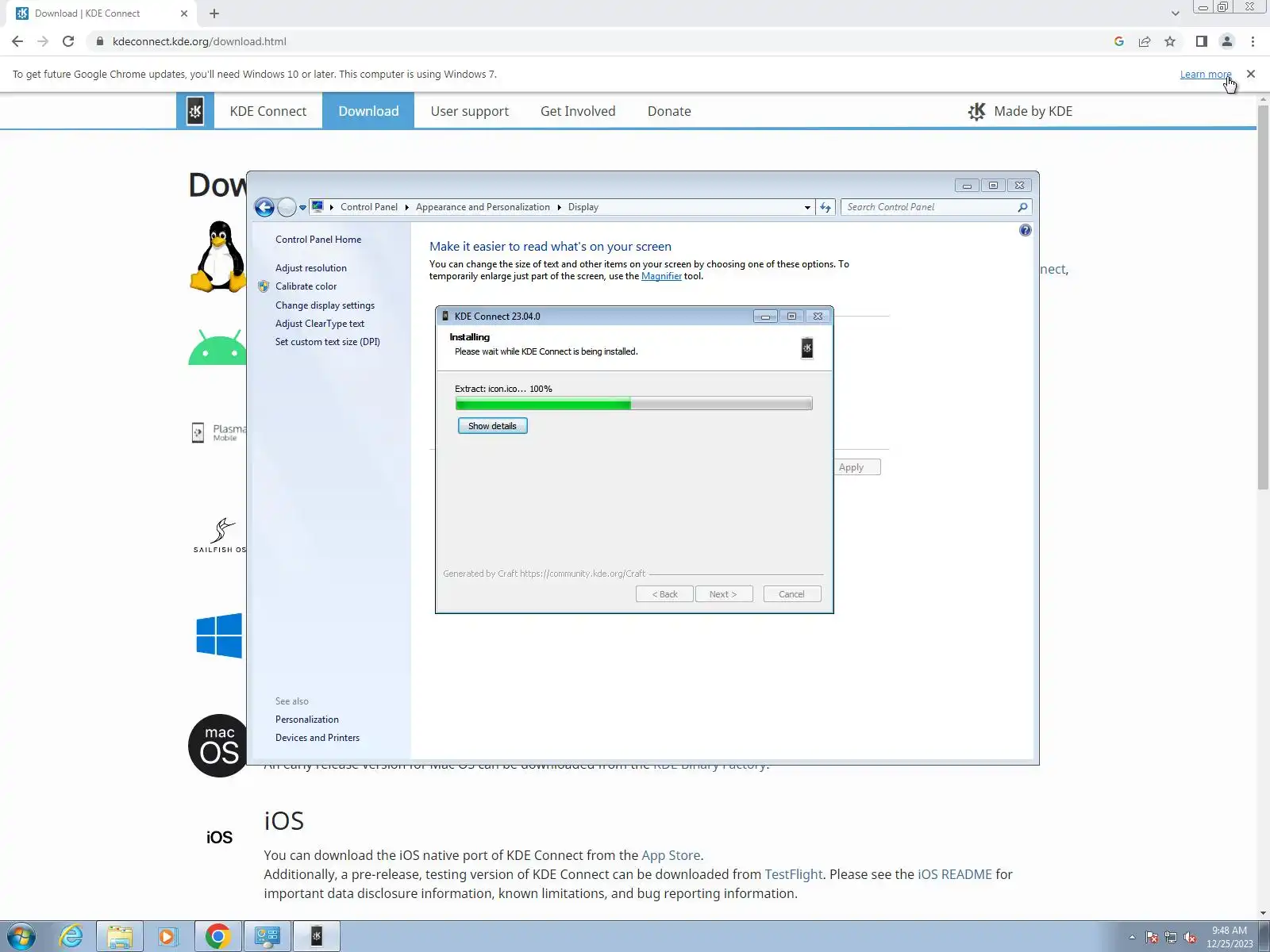Open the Get Involved nav item
The width and height of the screenshot is (1270, 952).
coord(578,111)
